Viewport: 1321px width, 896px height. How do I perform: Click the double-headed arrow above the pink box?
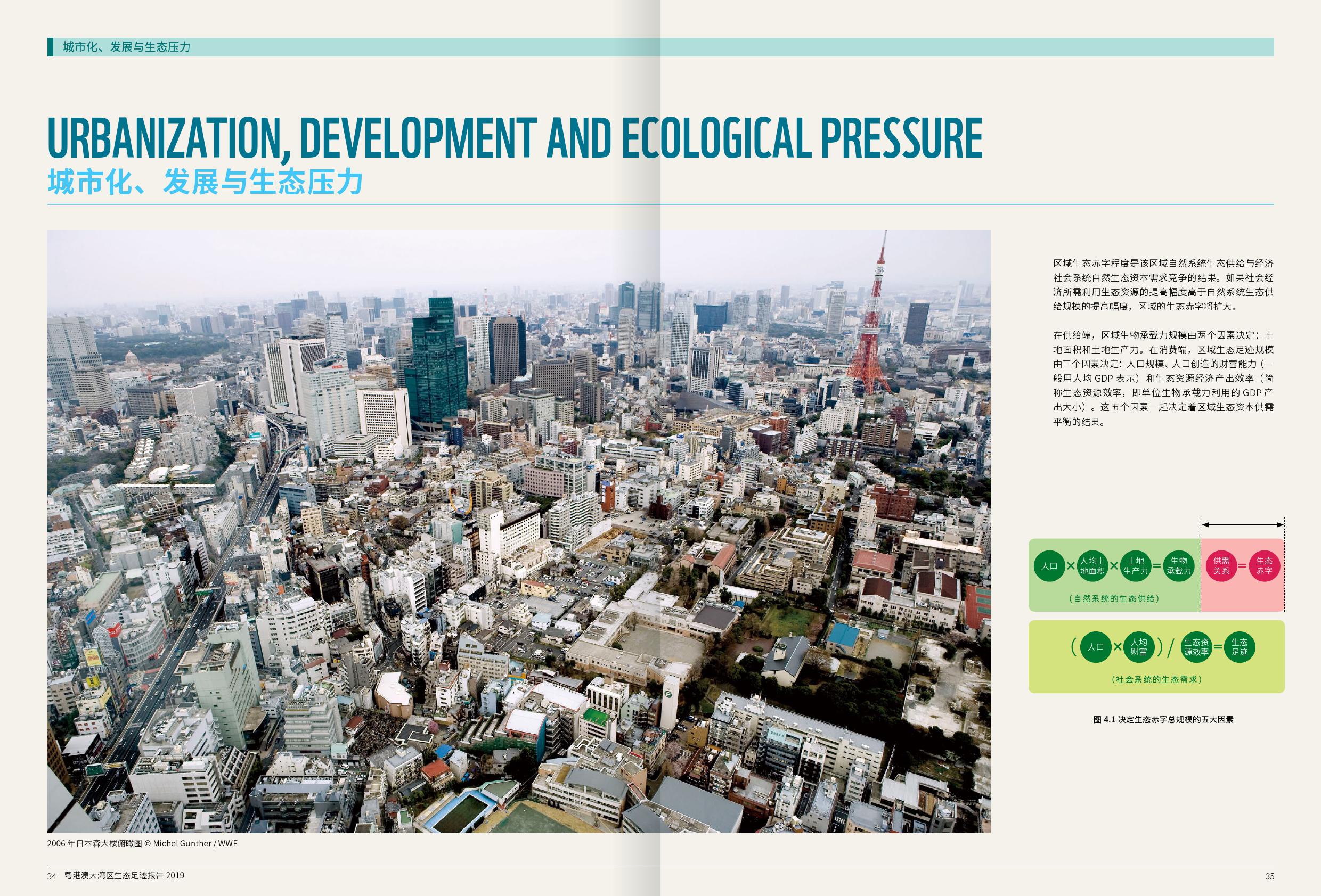pyautogui.click(x=1242, y=525)
